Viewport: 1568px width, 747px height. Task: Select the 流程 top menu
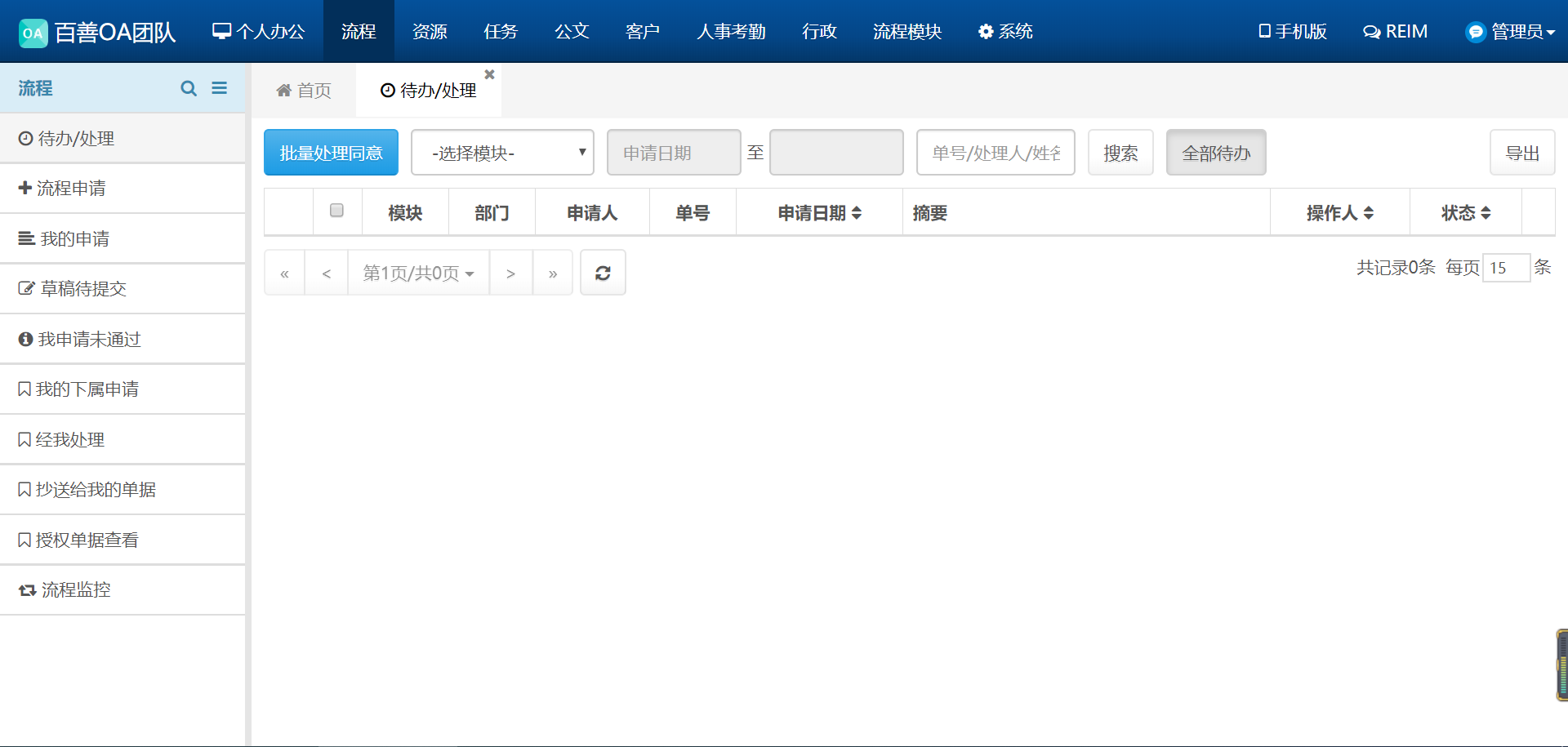[359, 32]
